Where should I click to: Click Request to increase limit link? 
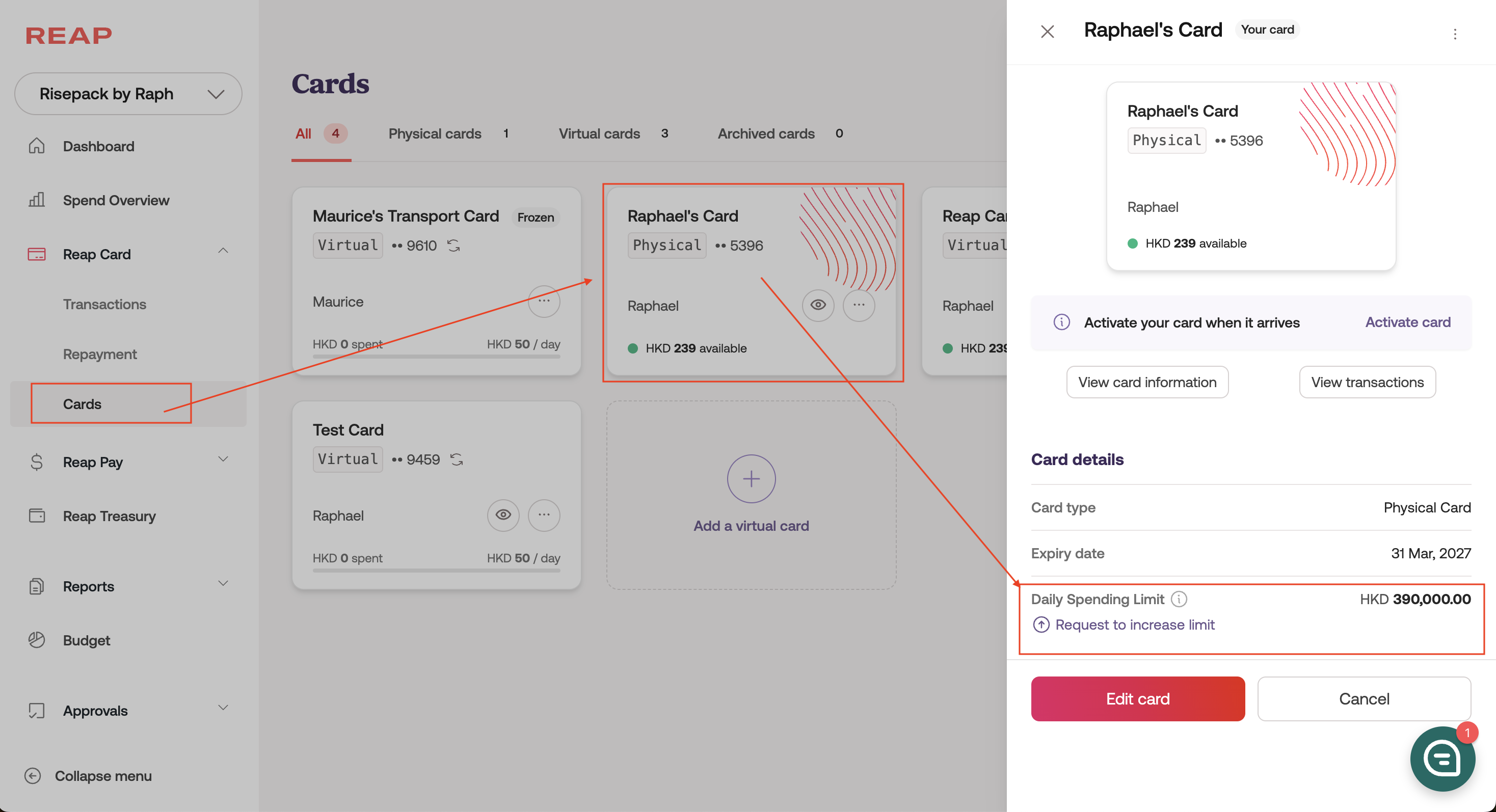click(1134, 625)
